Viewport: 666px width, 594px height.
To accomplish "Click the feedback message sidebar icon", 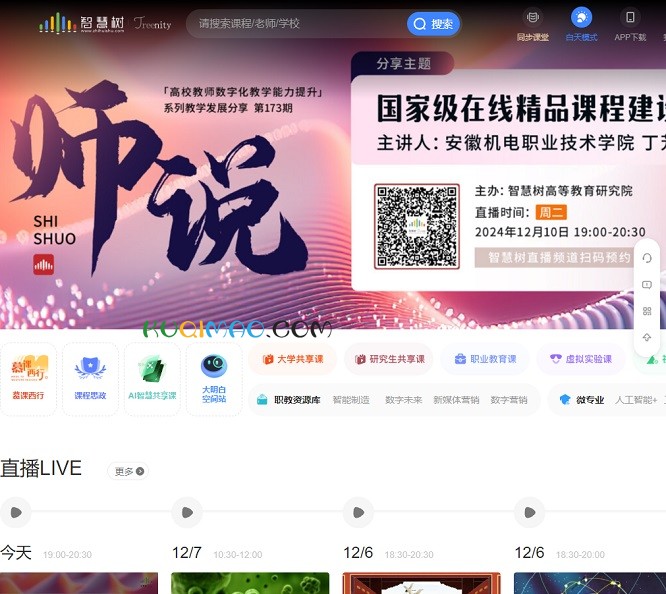I will click(x=647, y=285).
